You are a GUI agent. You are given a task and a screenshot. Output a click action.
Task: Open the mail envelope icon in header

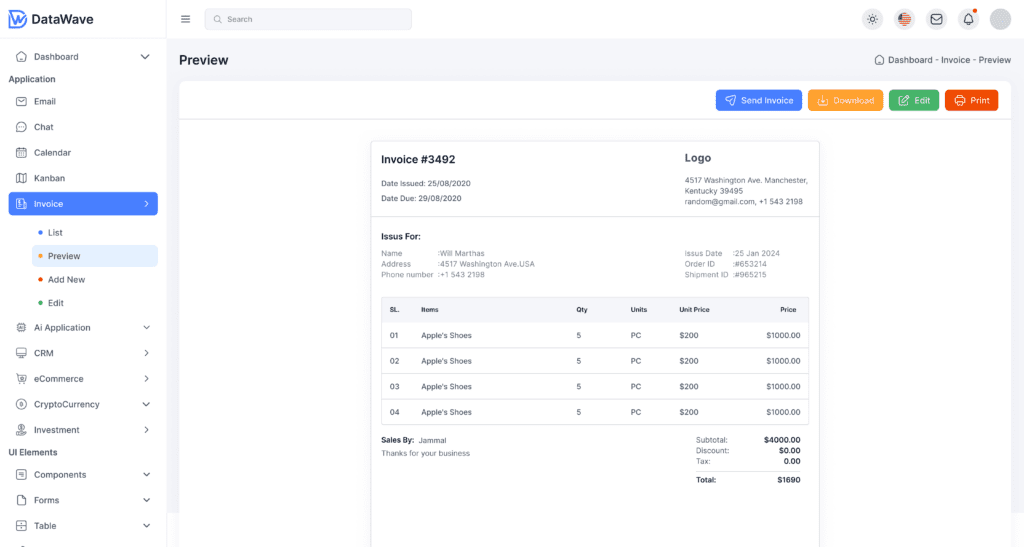pos(936,19)
